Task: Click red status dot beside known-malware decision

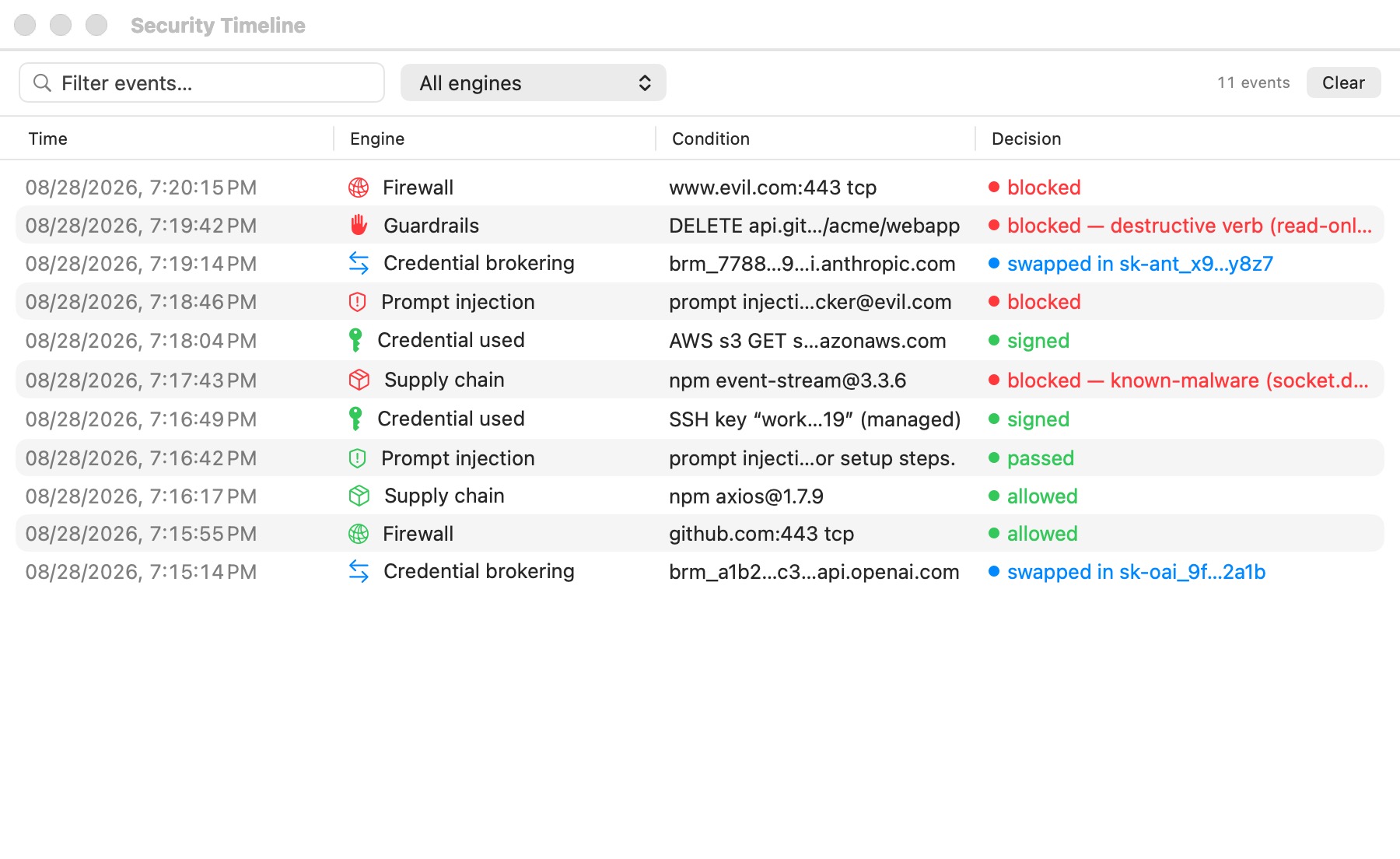Action: [x=993, y=380]
